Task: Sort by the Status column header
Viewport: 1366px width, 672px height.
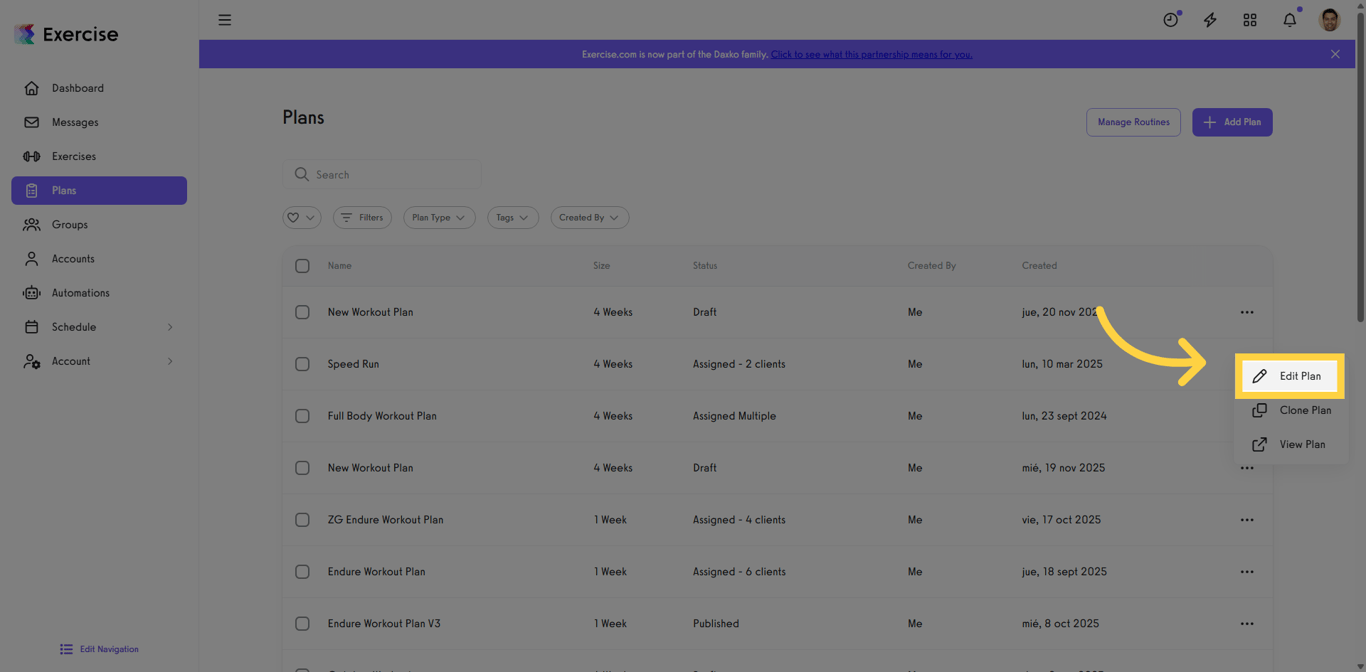Action: click(705, 266)
